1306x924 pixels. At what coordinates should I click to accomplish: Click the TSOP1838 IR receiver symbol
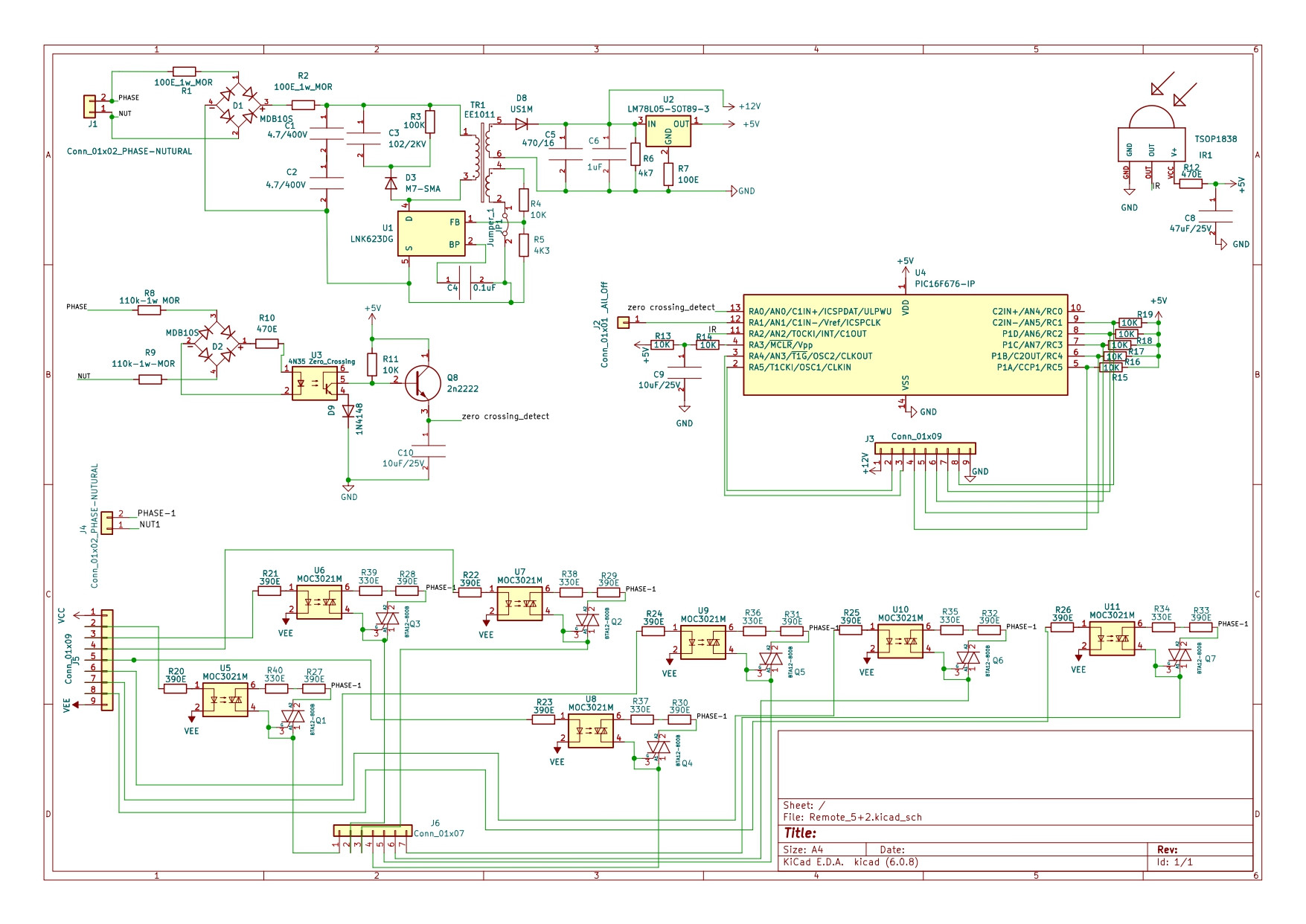1150,134
